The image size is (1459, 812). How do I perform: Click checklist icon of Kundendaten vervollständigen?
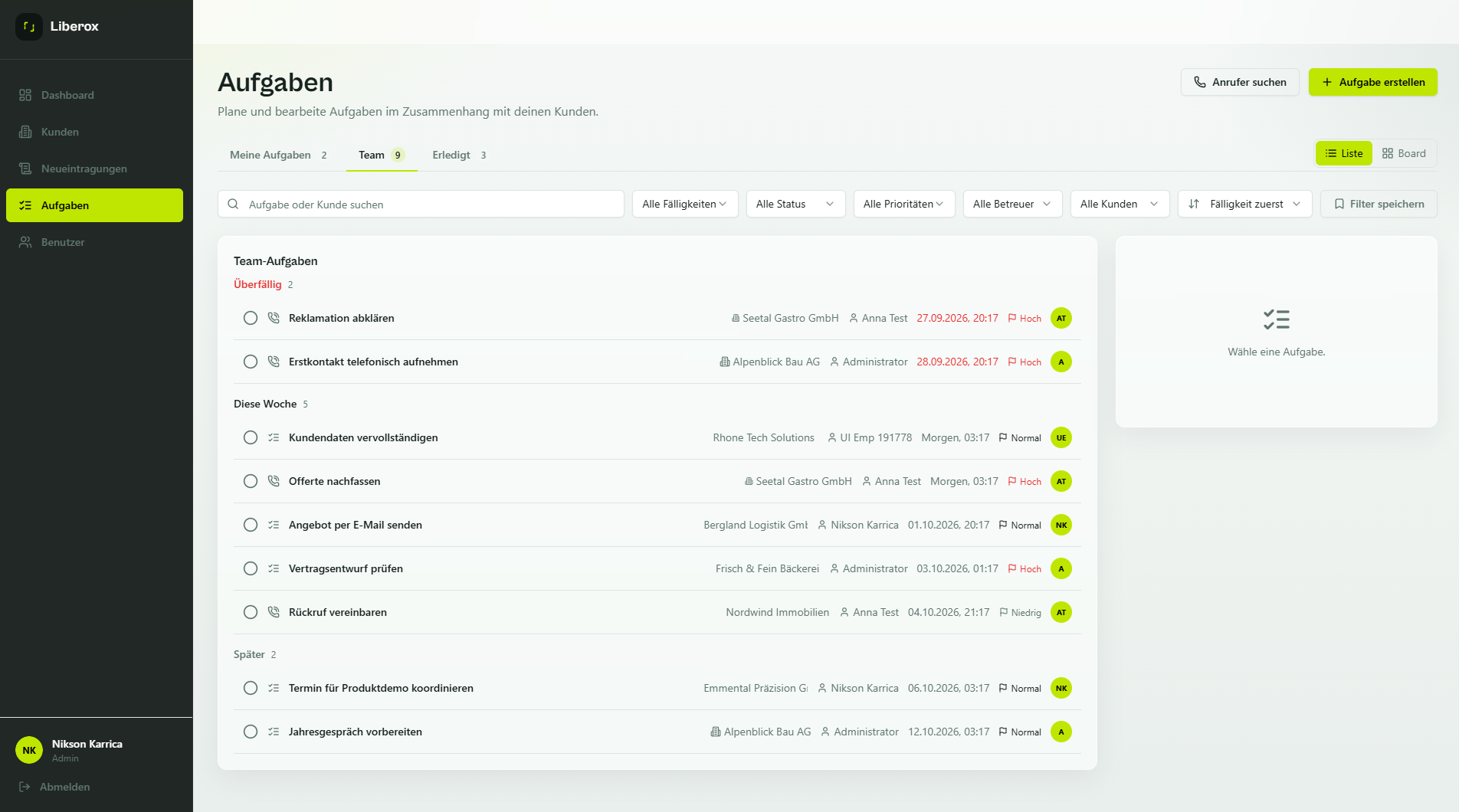274,437
